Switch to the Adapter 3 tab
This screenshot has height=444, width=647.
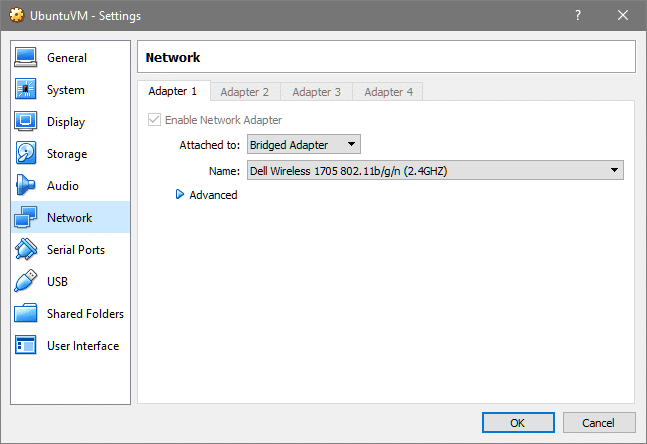click(x=316, y=92)
